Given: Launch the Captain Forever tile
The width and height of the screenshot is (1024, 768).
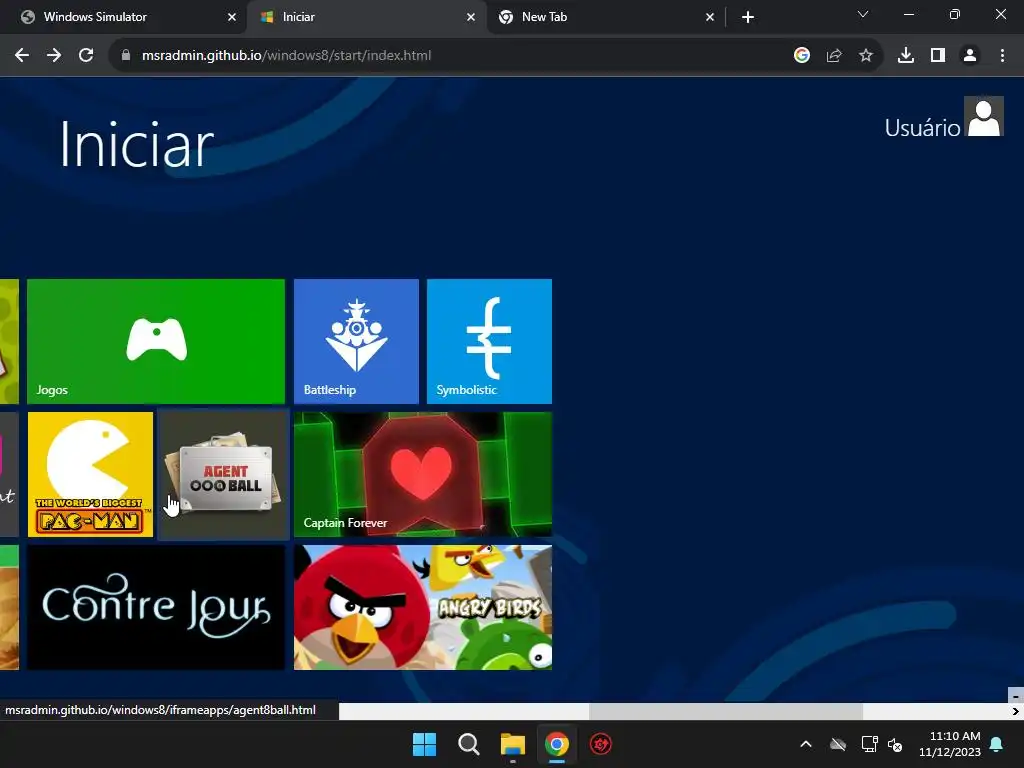Looking at the screenshot, I should [423, 474].
